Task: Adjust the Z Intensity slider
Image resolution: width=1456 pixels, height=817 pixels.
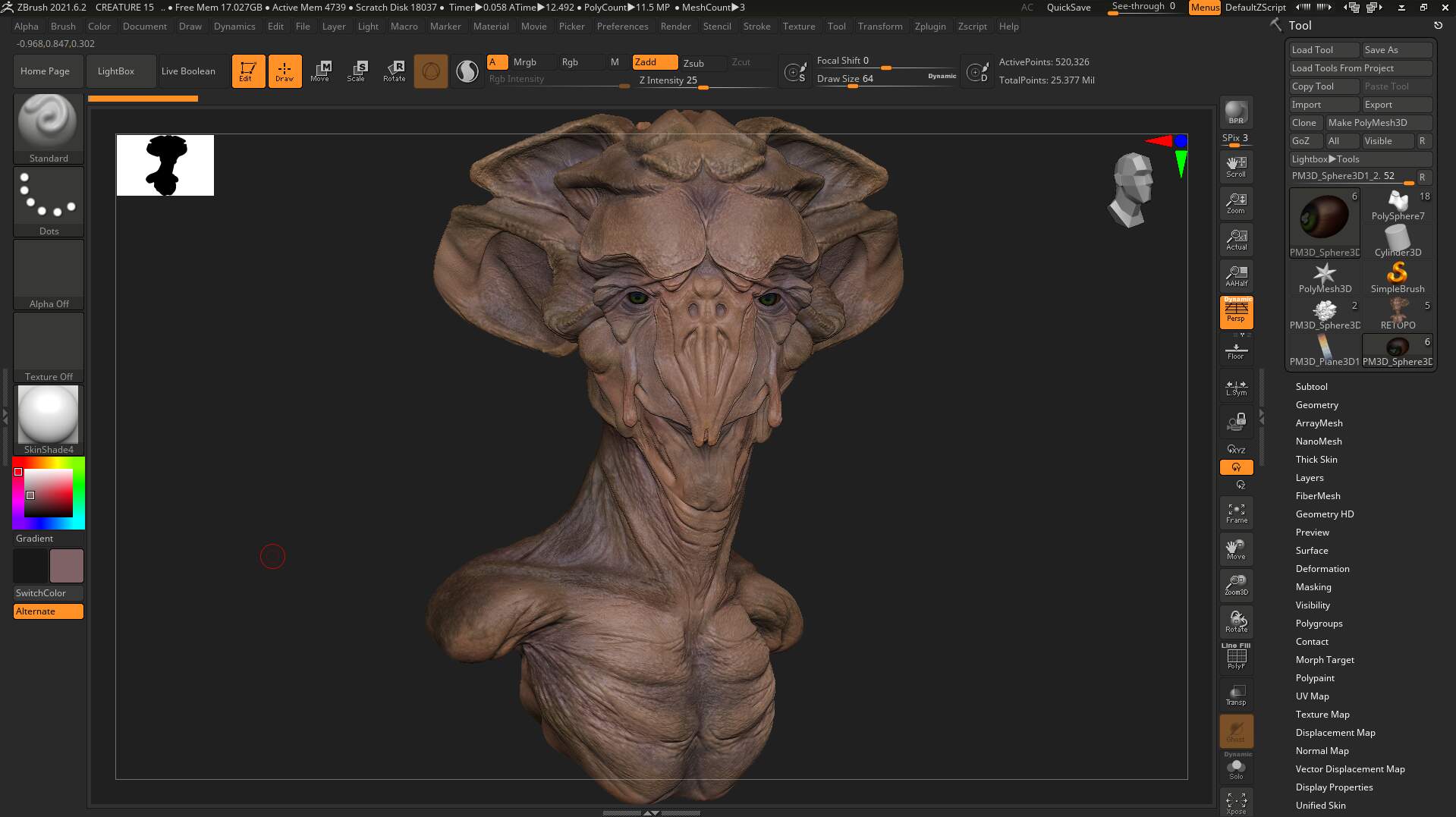Action: (x=704, y=81)
